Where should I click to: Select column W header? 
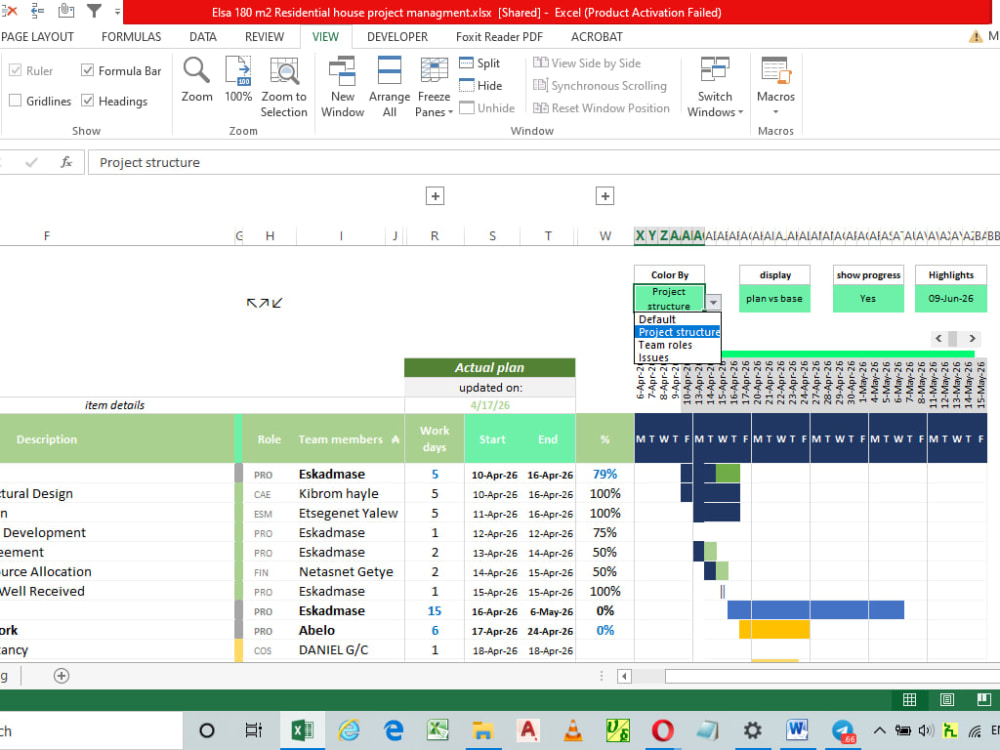[605, 236]
